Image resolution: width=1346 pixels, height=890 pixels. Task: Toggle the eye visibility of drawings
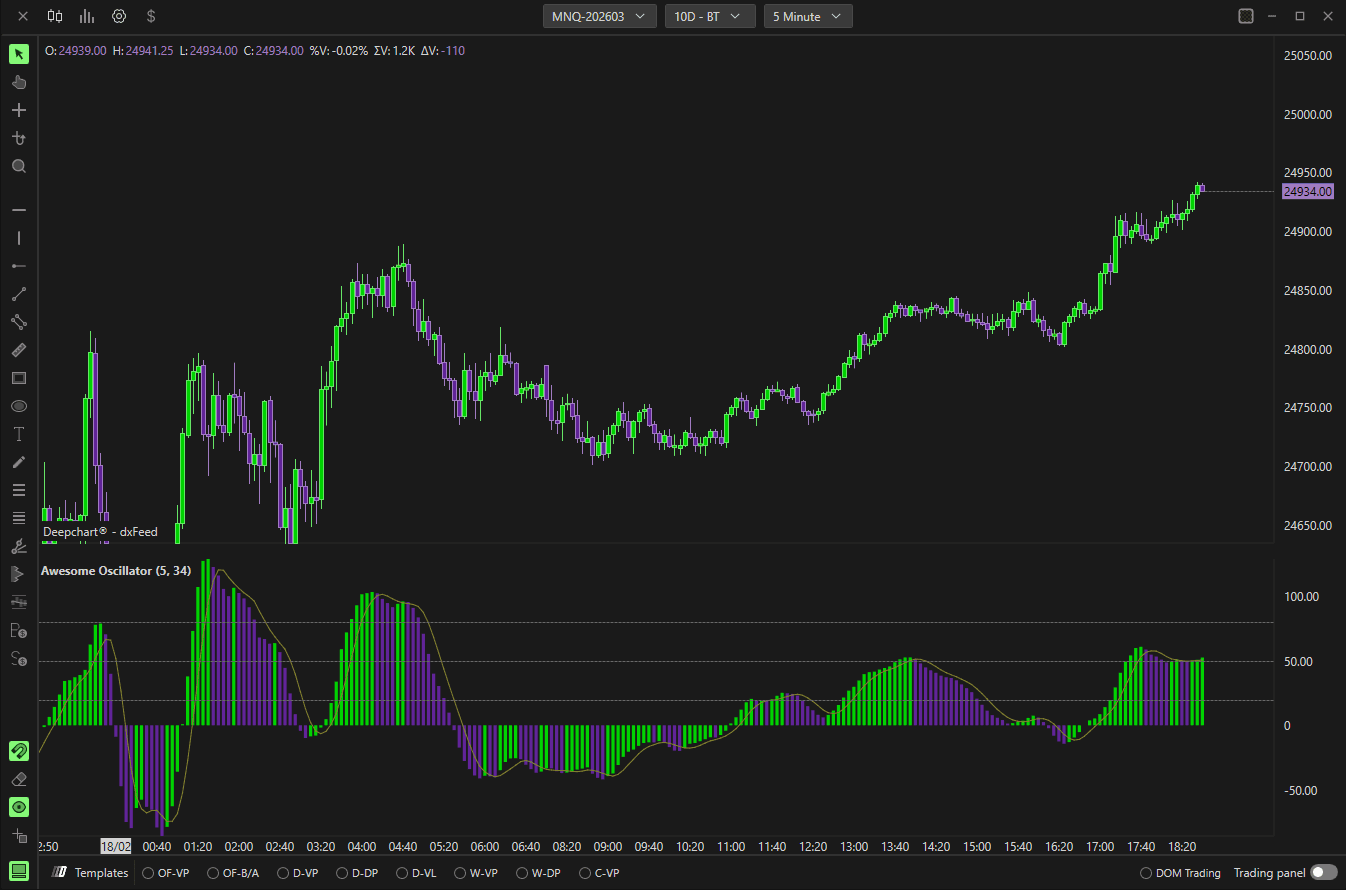(19, 807)
